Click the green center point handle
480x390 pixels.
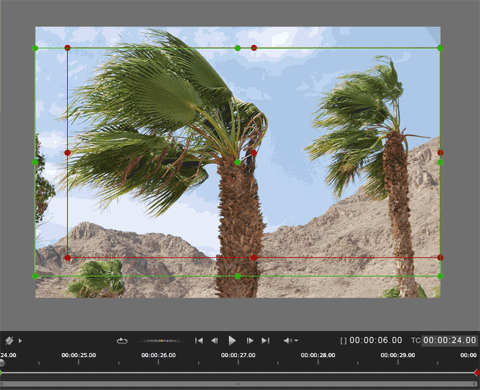[x=237, y=162]
